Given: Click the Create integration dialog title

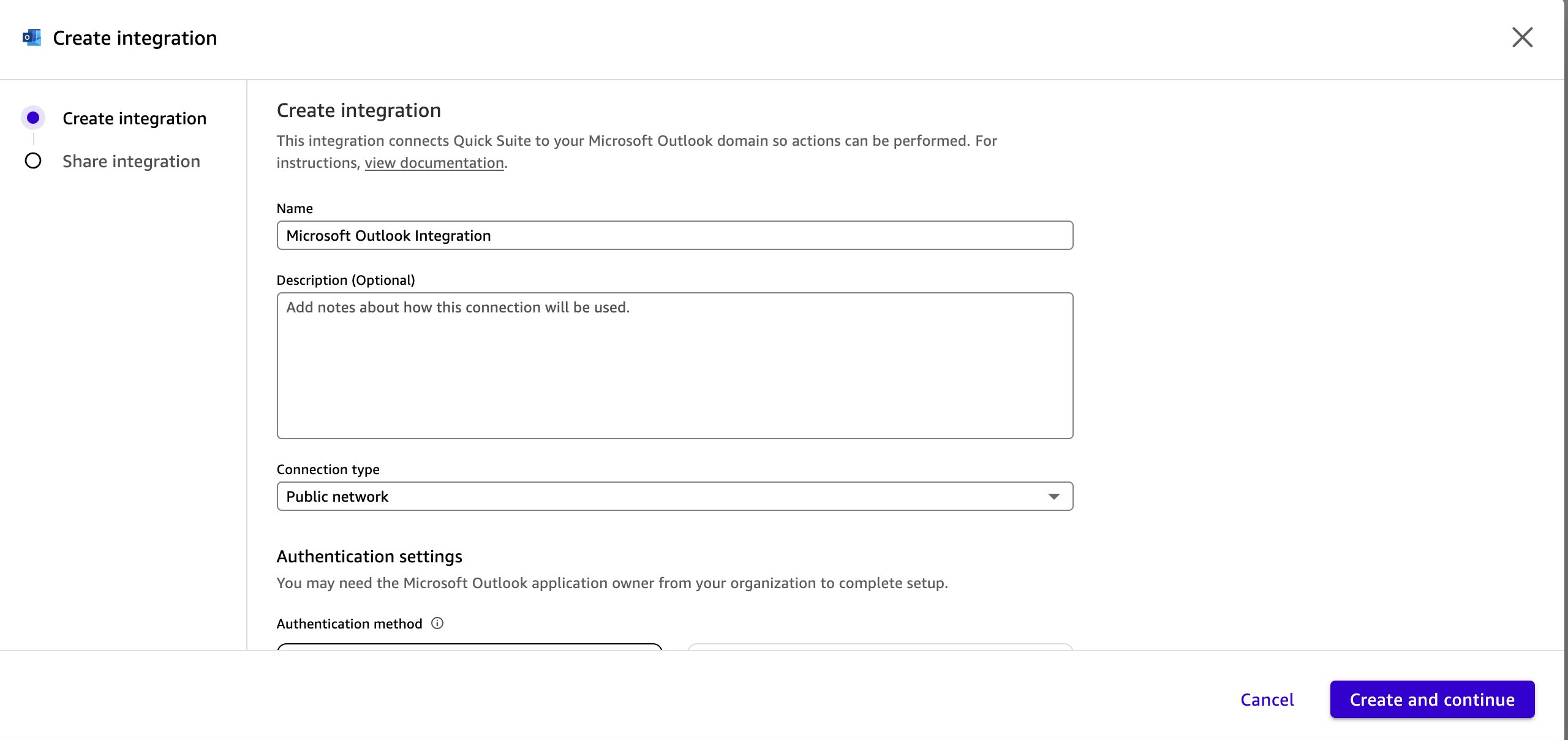Looking at the screenshot, I should tap(134, 37).
